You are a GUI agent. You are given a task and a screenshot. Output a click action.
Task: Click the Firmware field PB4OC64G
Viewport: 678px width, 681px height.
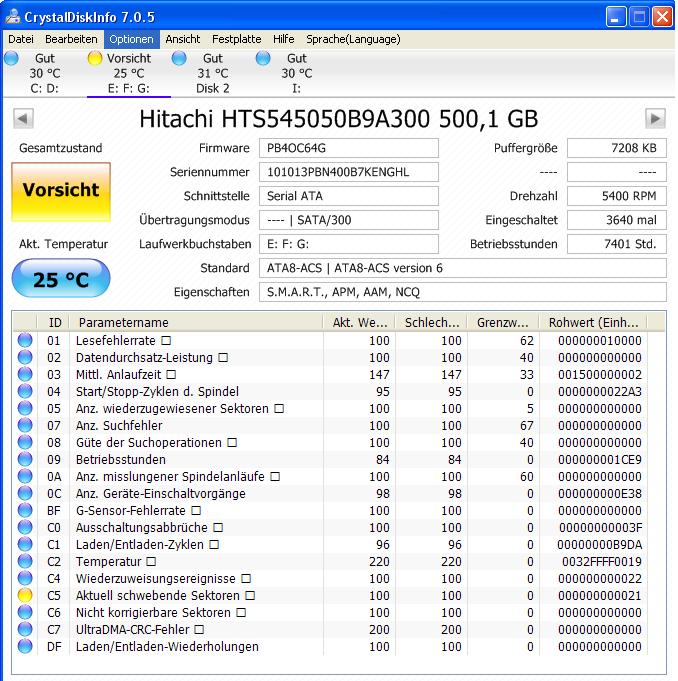349,148
